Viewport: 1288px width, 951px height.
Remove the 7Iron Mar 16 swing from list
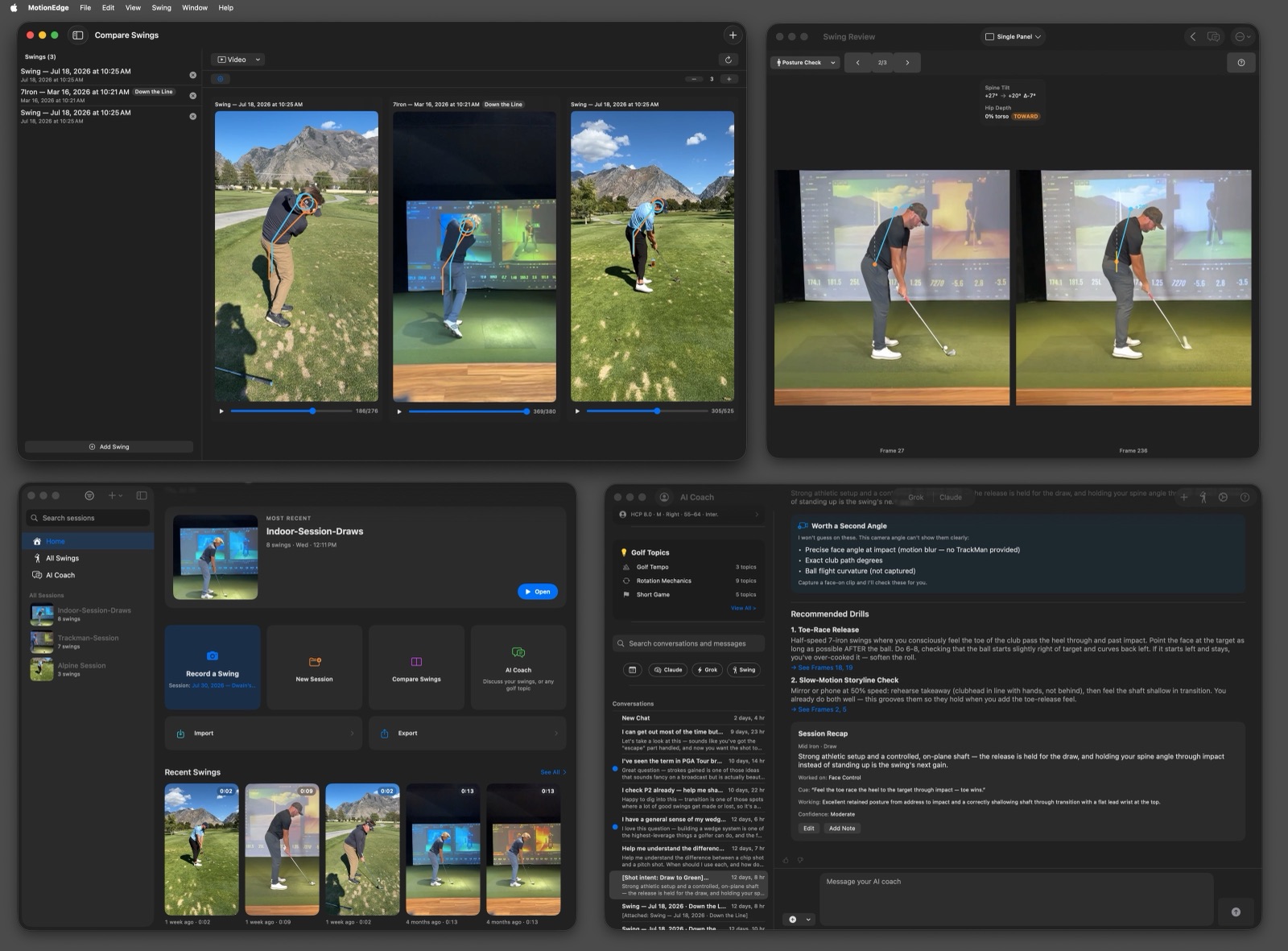(x=192, y=96)
